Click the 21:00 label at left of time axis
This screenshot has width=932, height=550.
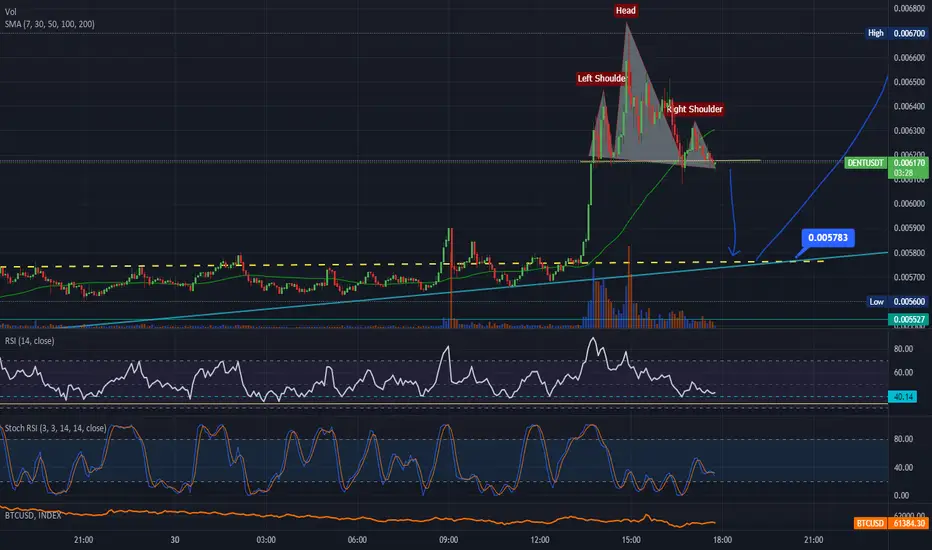click(83, 540)
